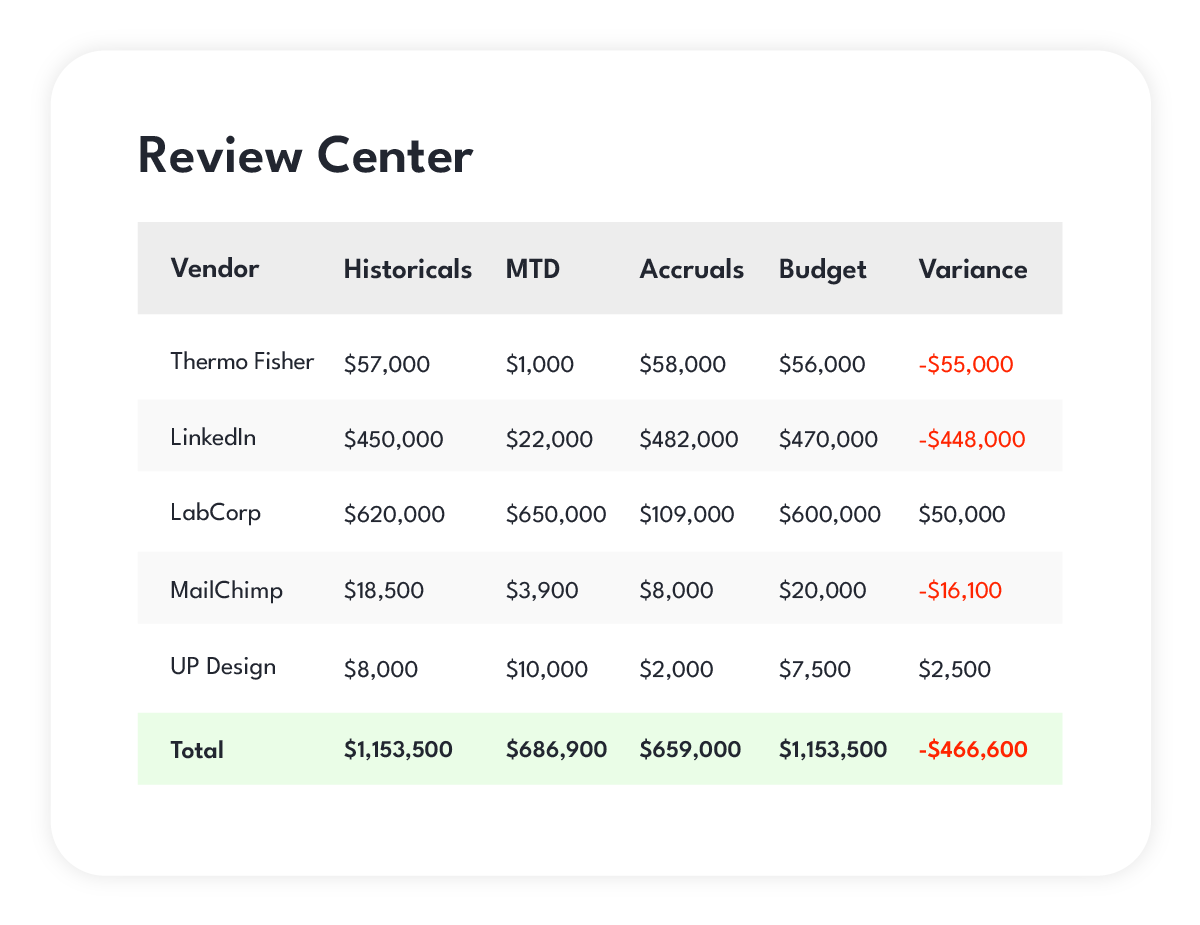Click Thermo Fisher's -$55,000 variance
Image resolution: width=1200 pixels, height=925 pixels.
[965, 364]
